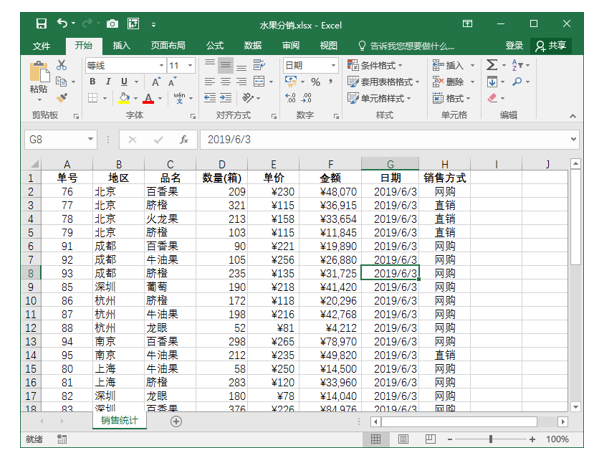Open 套用表格格式 table format menu
Screen dimensions: 608x458
383,82
